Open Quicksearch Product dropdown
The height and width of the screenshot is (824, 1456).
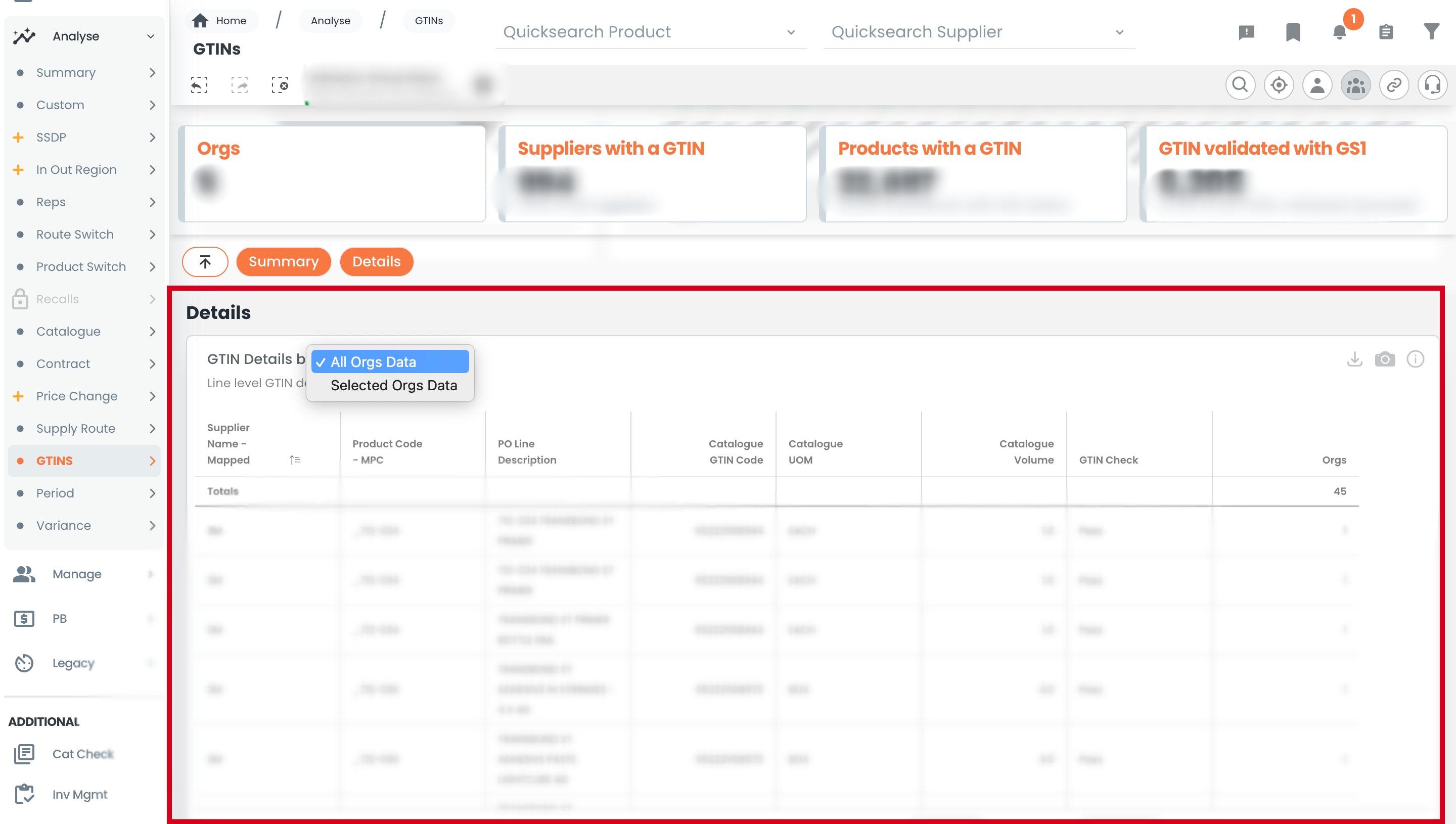click(x=651, y=32)
